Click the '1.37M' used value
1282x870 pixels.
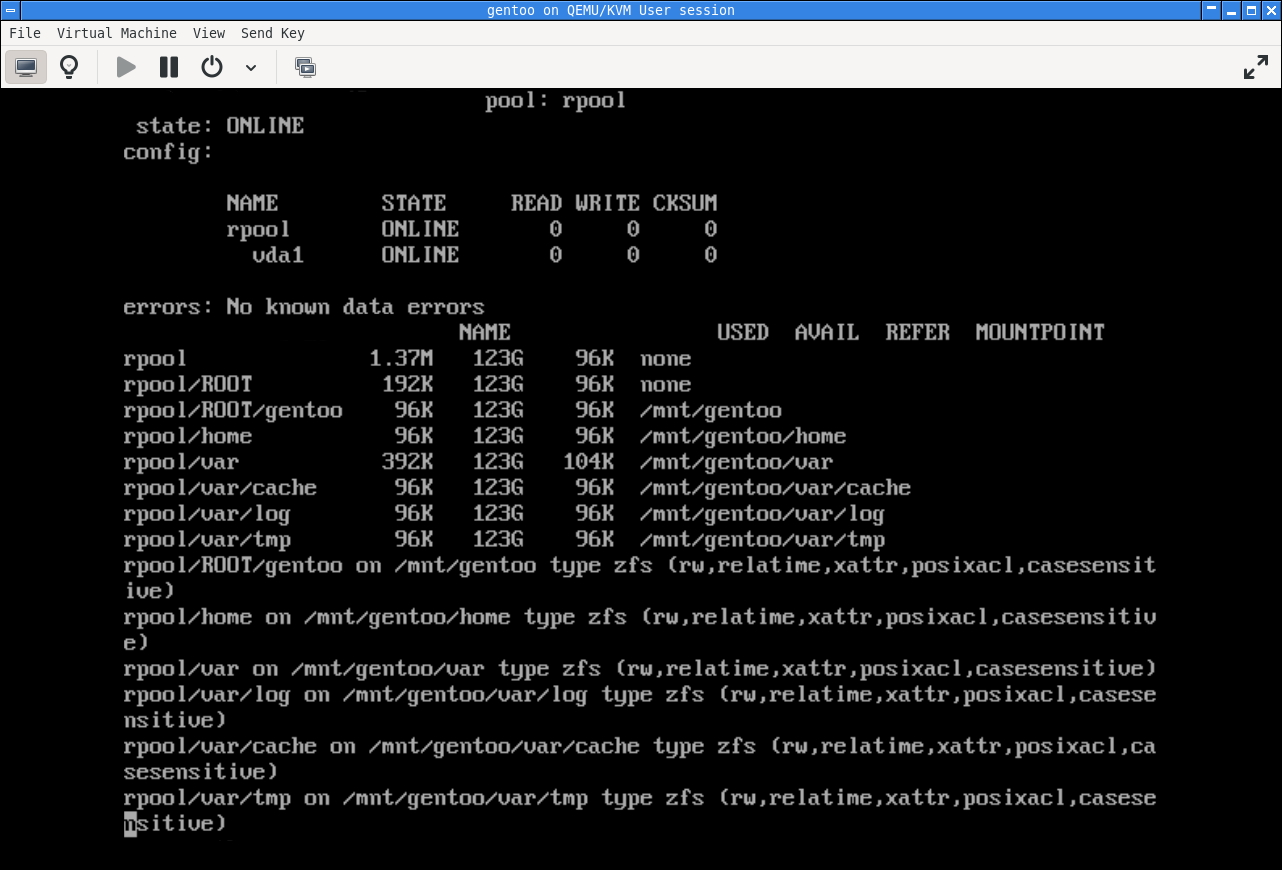(x=401, y=359)
